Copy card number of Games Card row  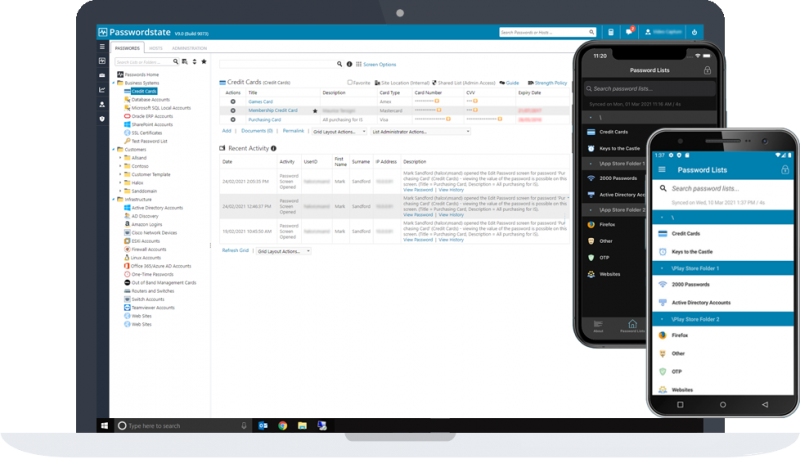coord(437,101)
